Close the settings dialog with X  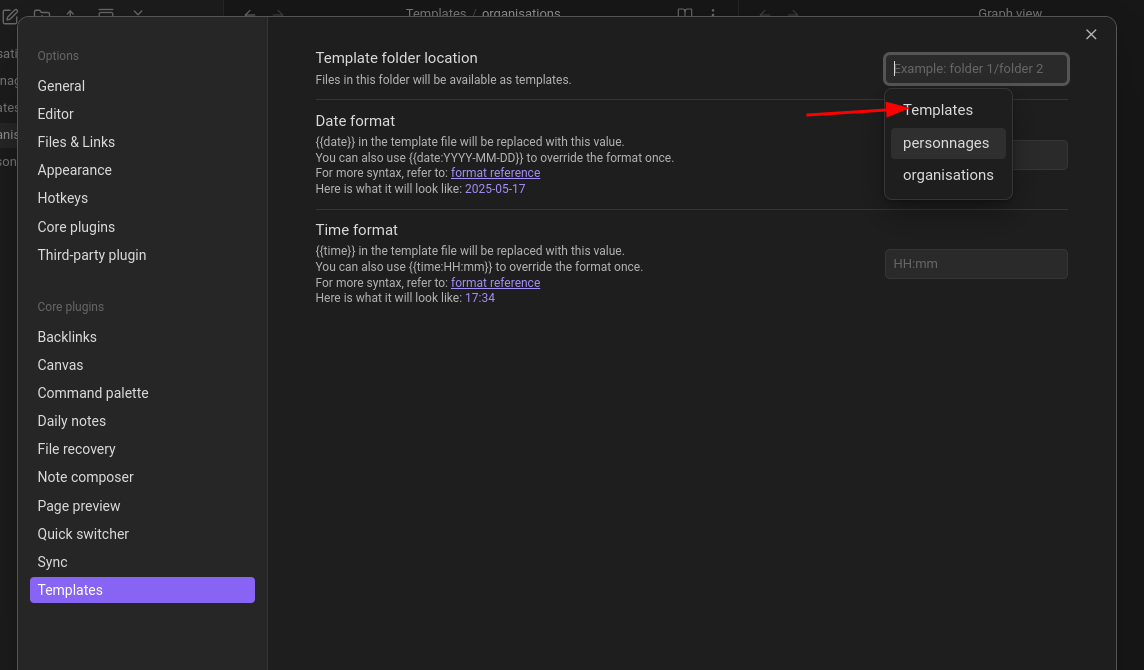click(x=1091, y=35)
